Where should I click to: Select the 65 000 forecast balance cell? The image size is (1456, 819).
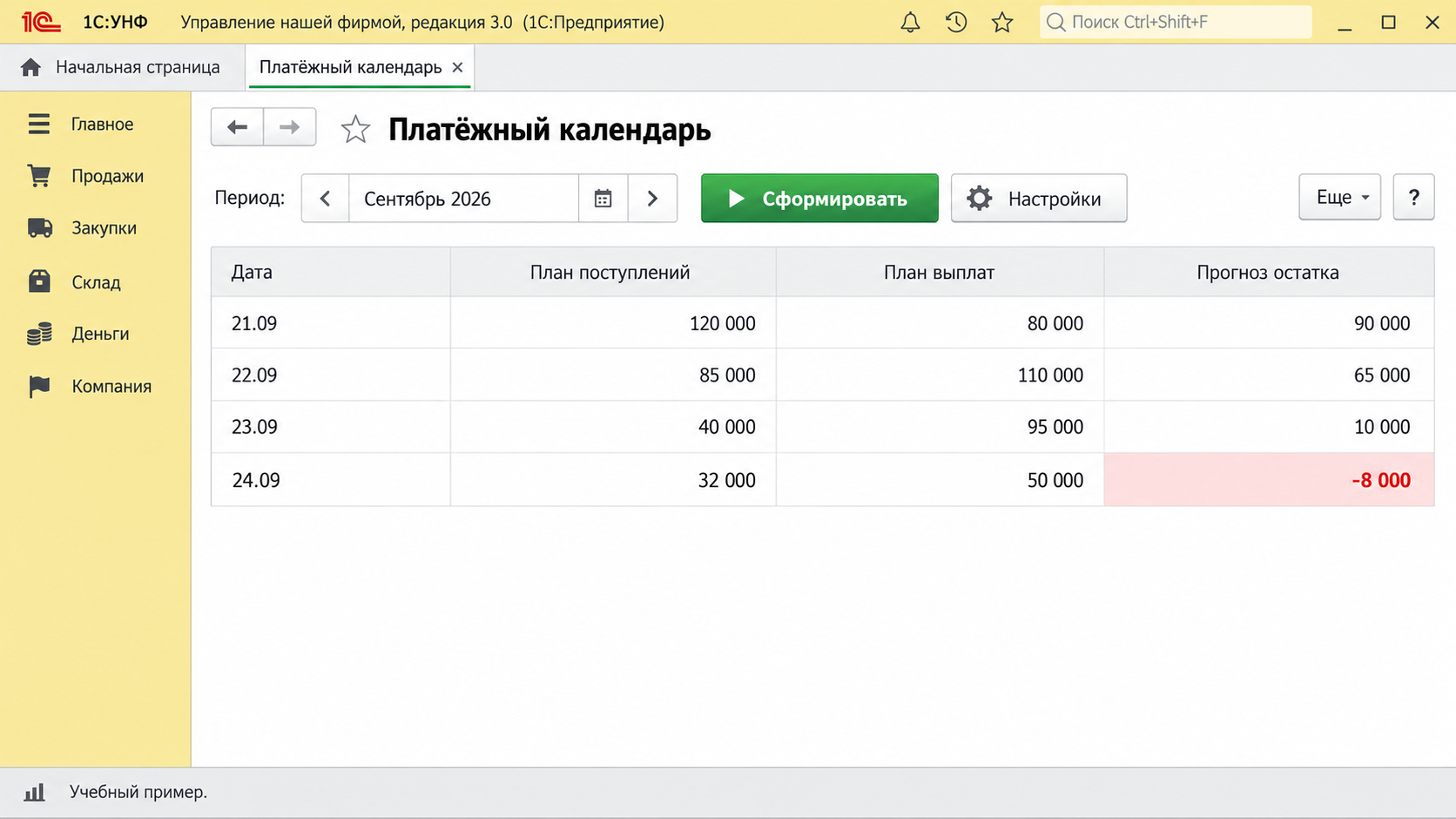[1269, 376]
